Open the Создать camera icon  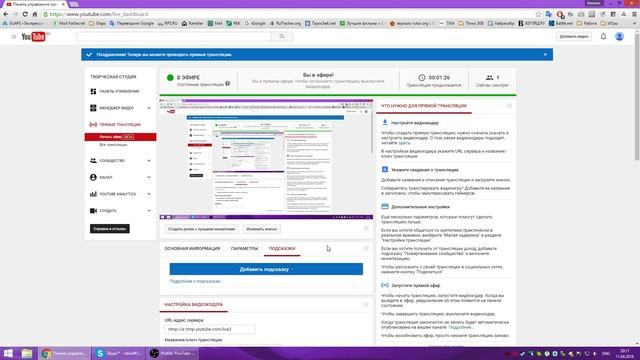coord(93,211)
